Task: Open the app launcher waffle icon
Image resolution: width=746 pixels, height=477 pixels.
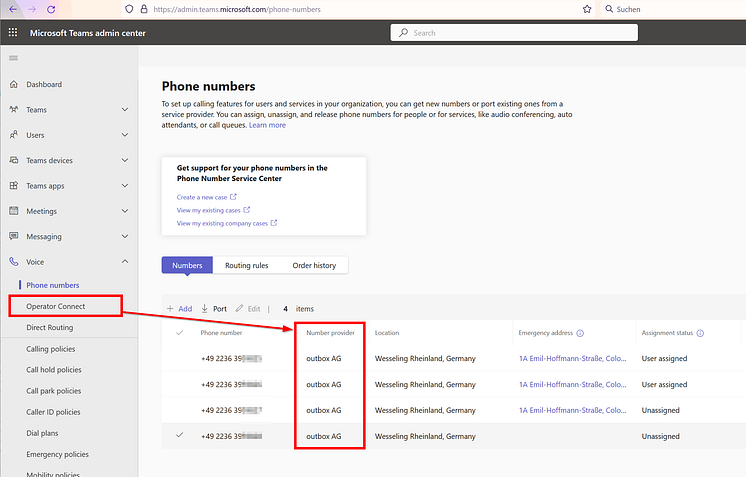Action: [x=13, y=32]
